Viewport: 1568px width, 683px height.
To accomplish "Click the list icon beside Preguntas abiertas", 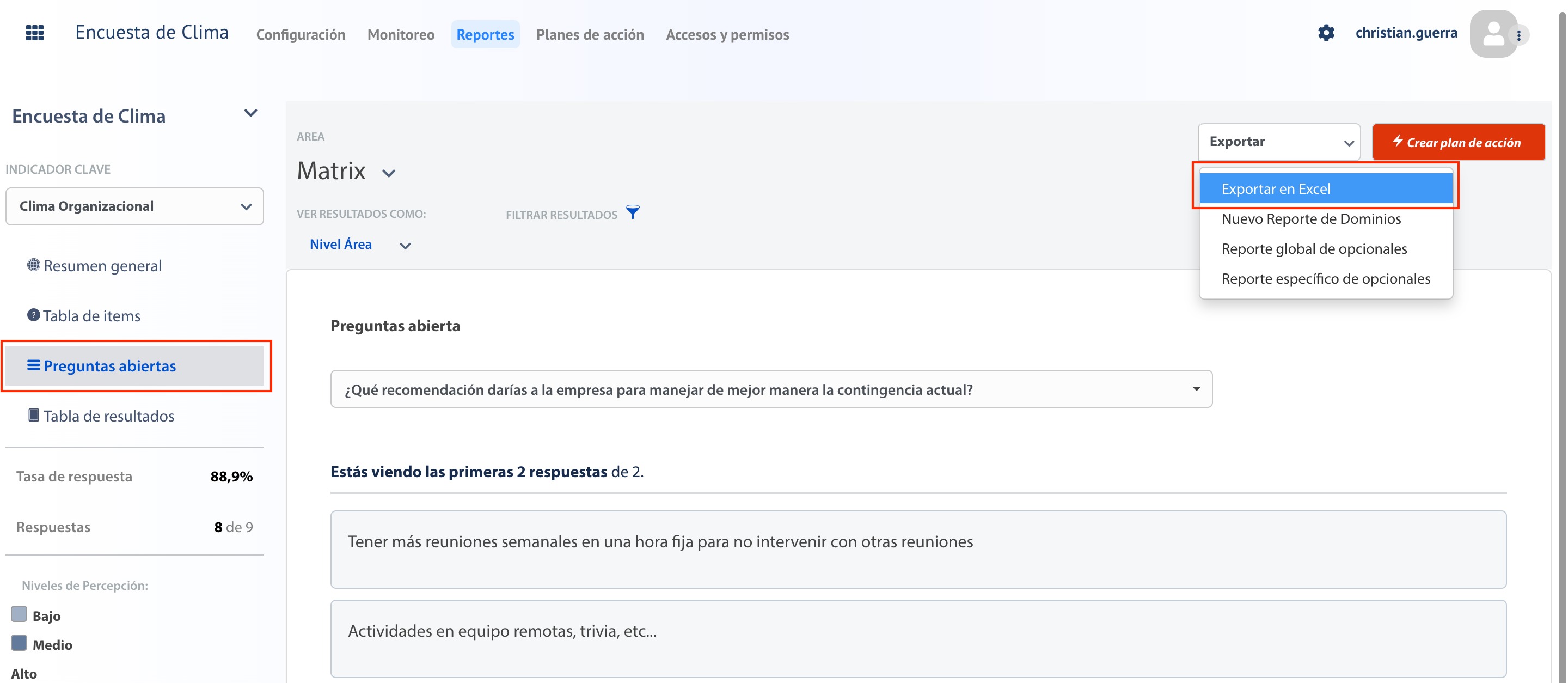I will (33, 365).
